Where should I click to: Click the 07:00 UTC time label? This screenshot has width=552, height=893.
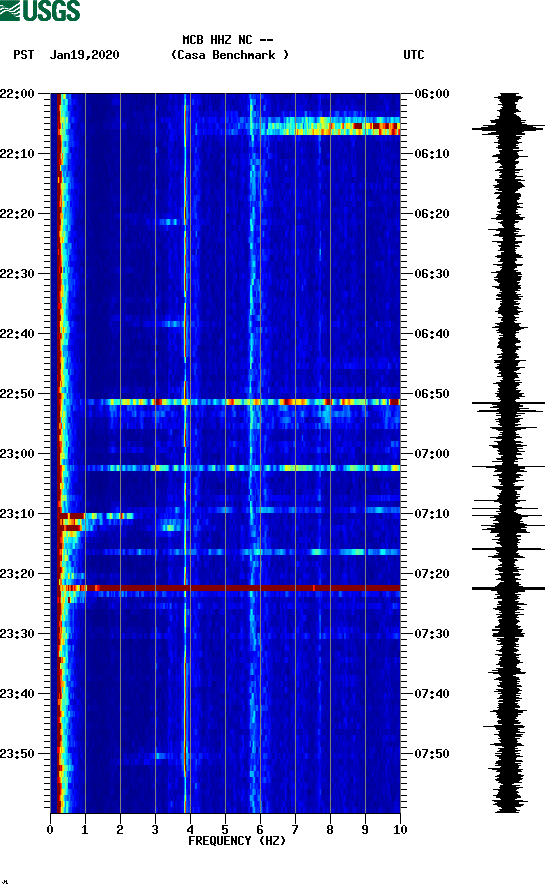pos(432,454)
